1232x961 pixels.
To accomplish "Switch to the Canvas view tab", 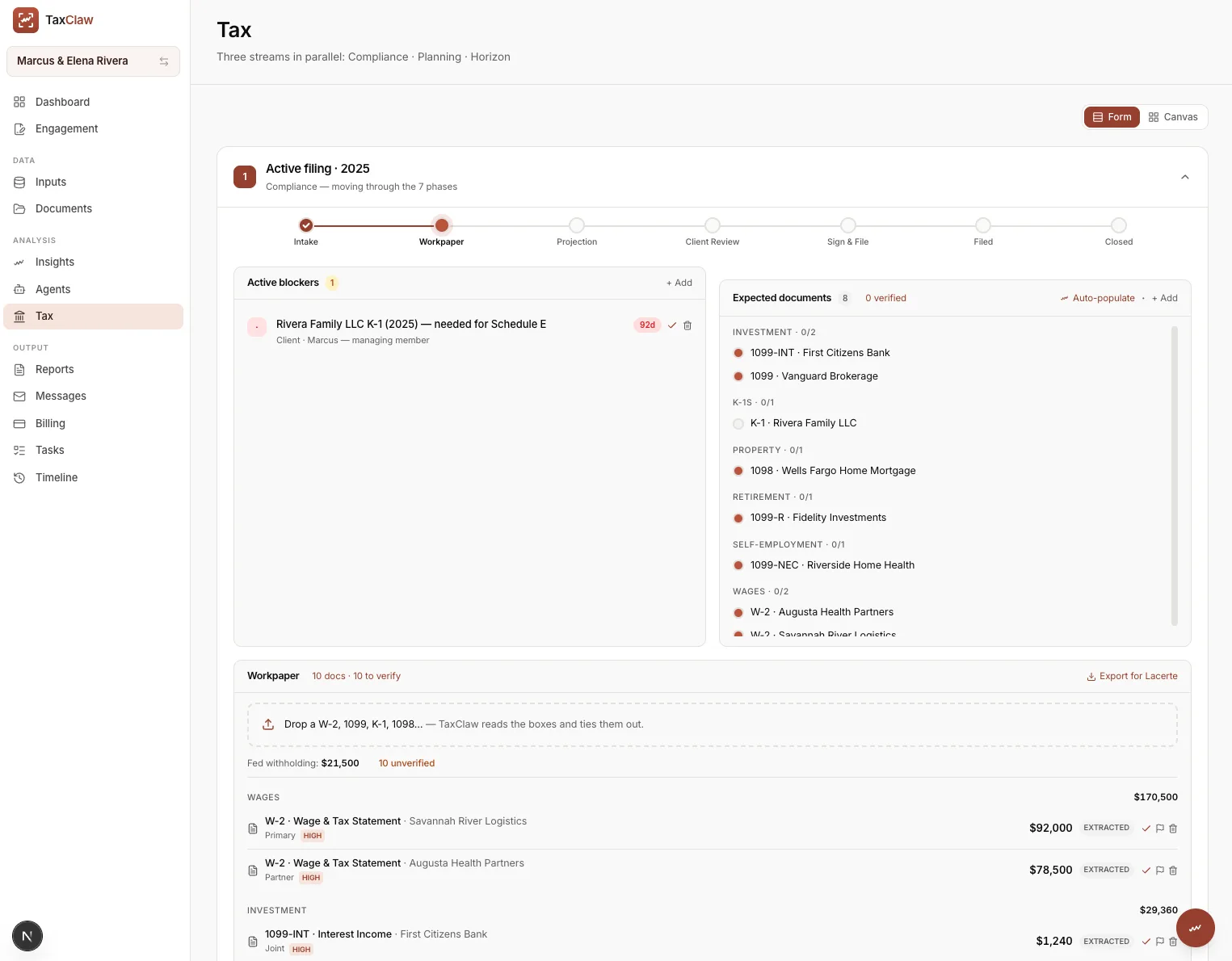I will click(x=1173, y=117).
